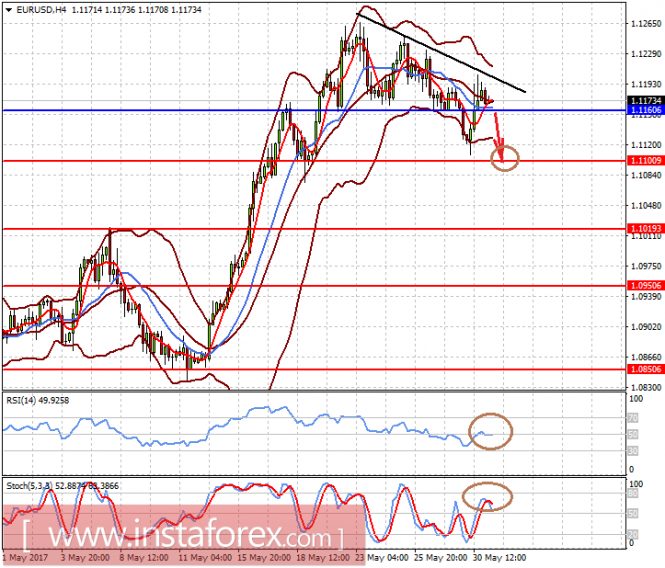This screenshot has height=568, width=665.
Task: Select the circle in the RSI panel
Action: [x=490, y=431]
